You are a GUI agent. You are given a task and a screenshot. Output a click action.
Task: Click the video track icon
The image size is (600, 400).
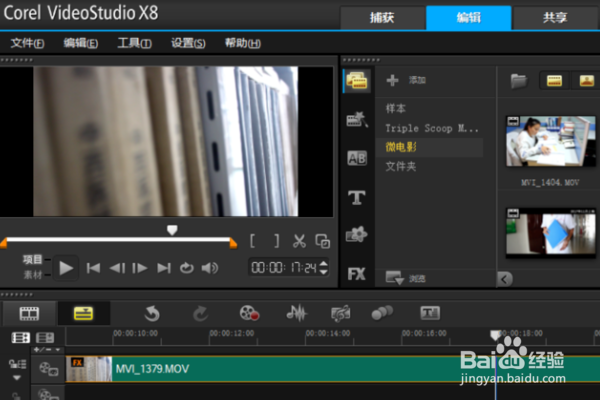pos(48,369)
